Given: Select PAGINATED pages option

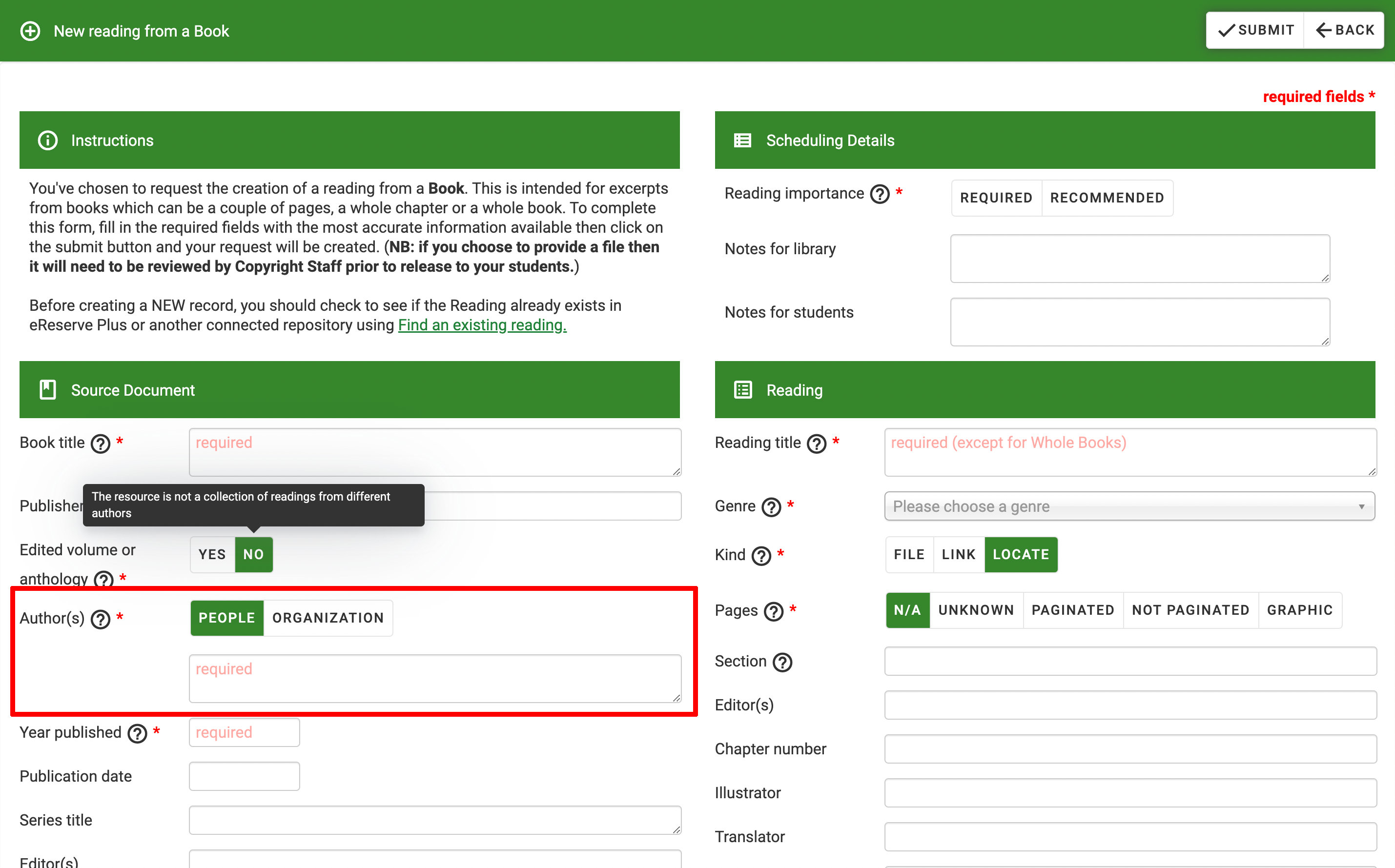Looking at the screenshot, I should (1072, 610).
